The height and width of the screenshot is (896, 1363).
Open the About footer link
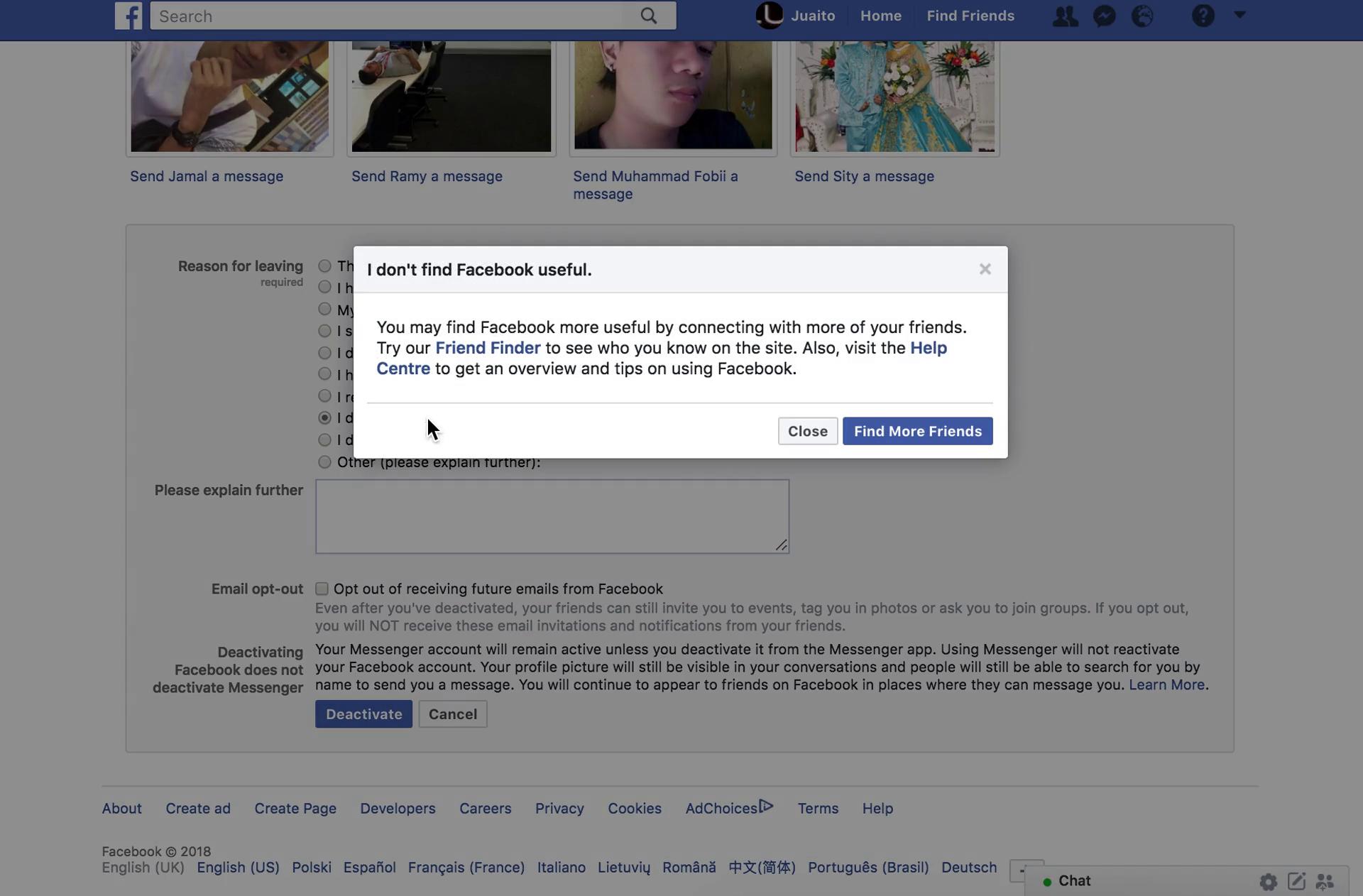point(121,809)
